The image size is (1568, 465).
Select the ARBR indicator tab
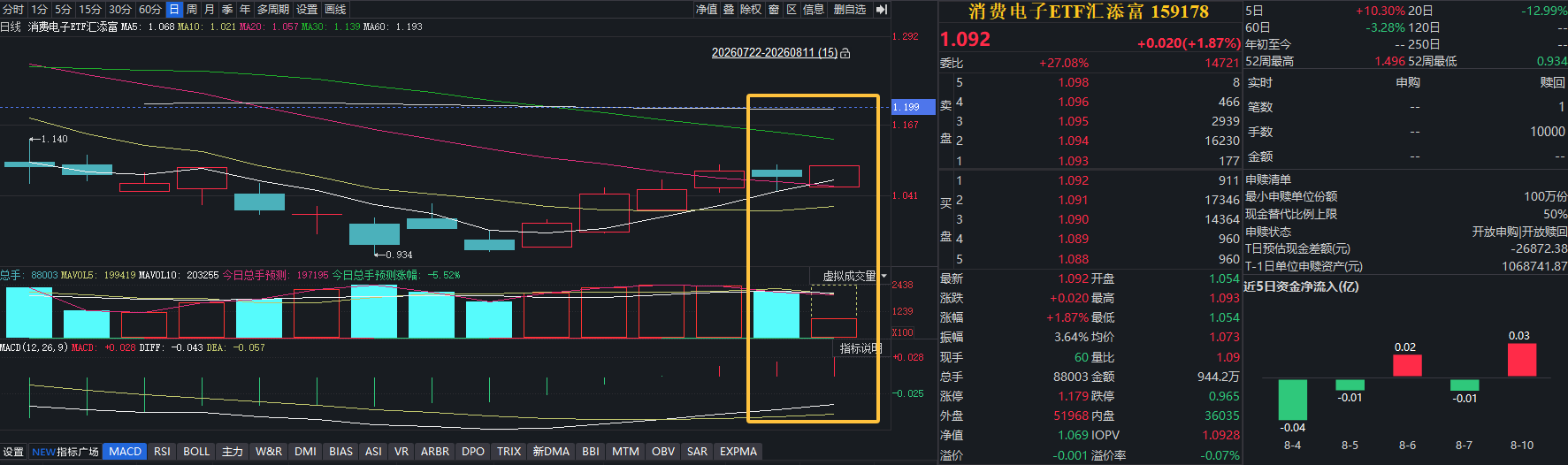tap(435, 452)
